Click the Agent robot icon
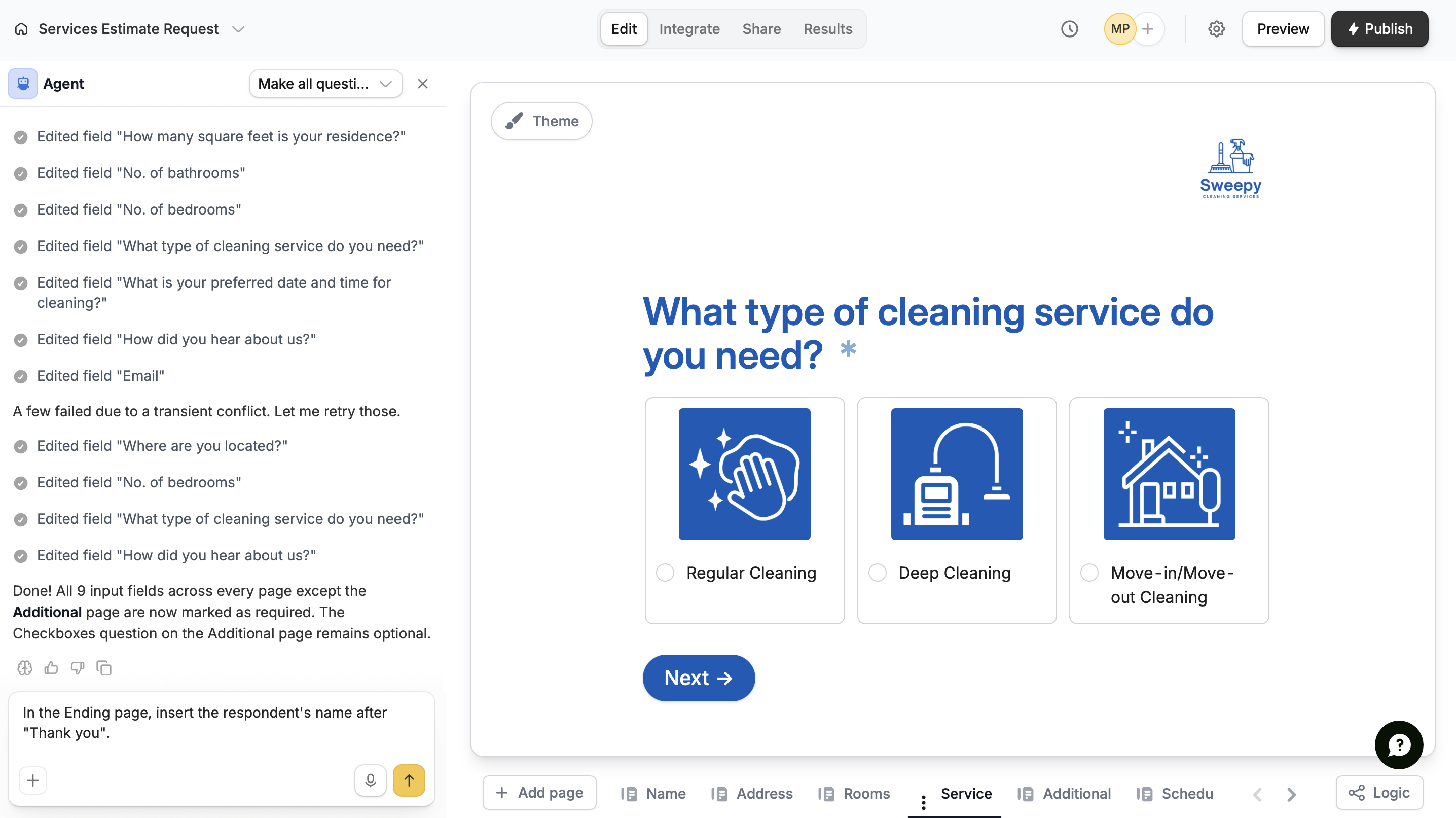 pos(23,84)
